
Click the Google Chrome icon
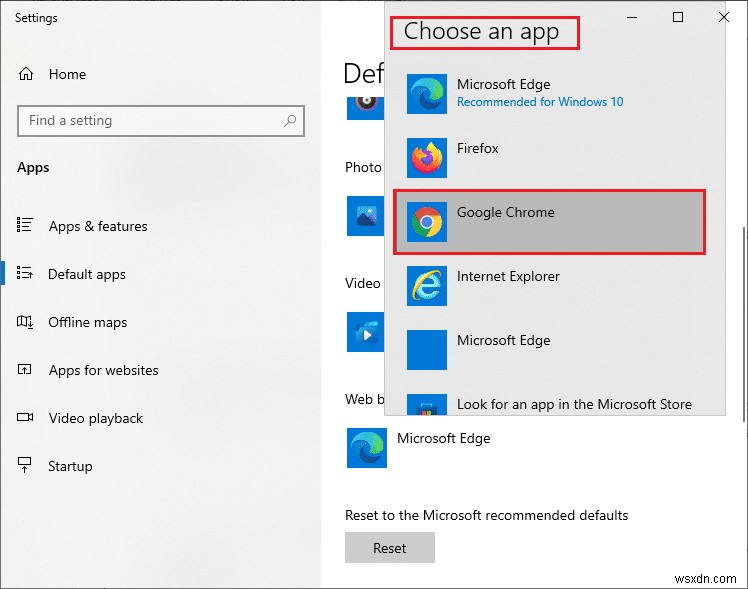point(427,222)
